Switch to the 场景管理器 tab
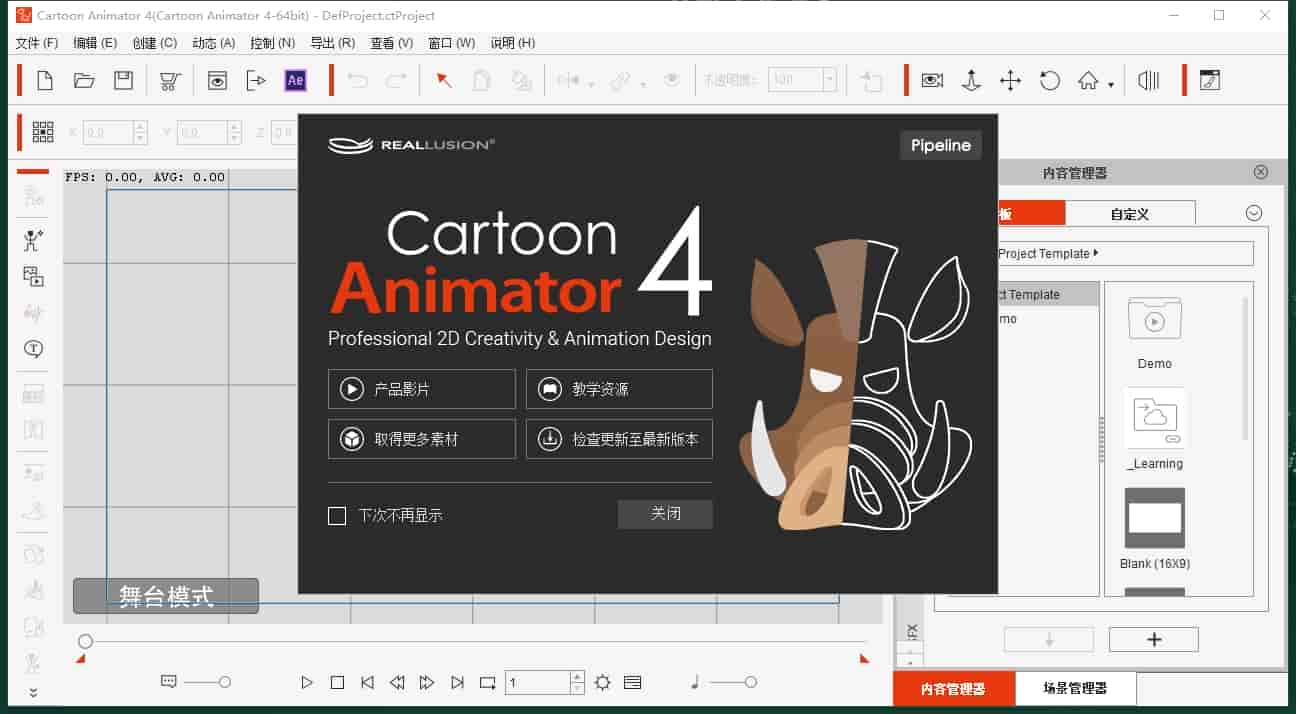The width and height of the screenshot is (1296, 714). tap(1075, 688)
